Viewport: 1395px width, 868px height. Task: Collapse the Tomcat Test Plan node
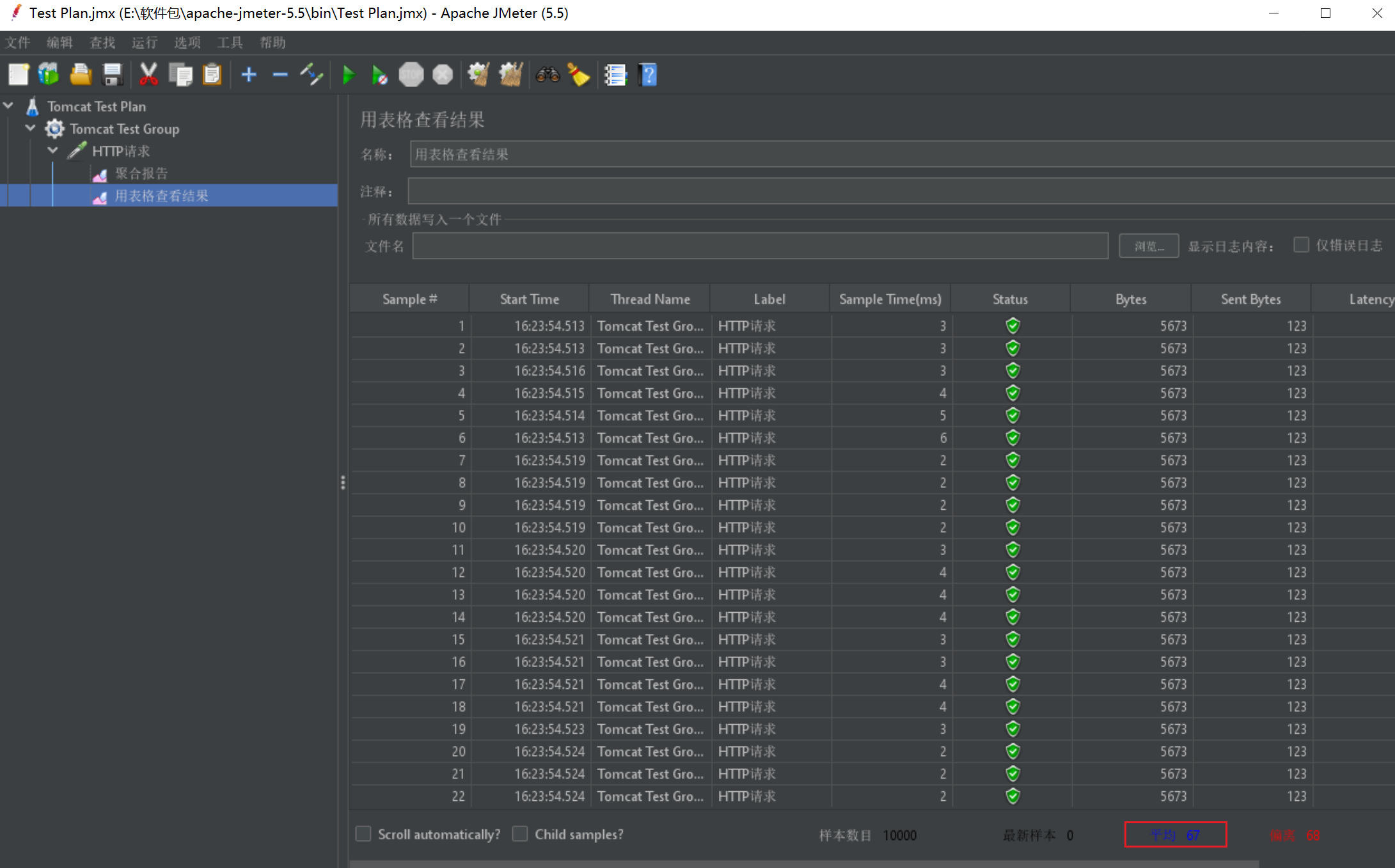(x=8, y=106)
